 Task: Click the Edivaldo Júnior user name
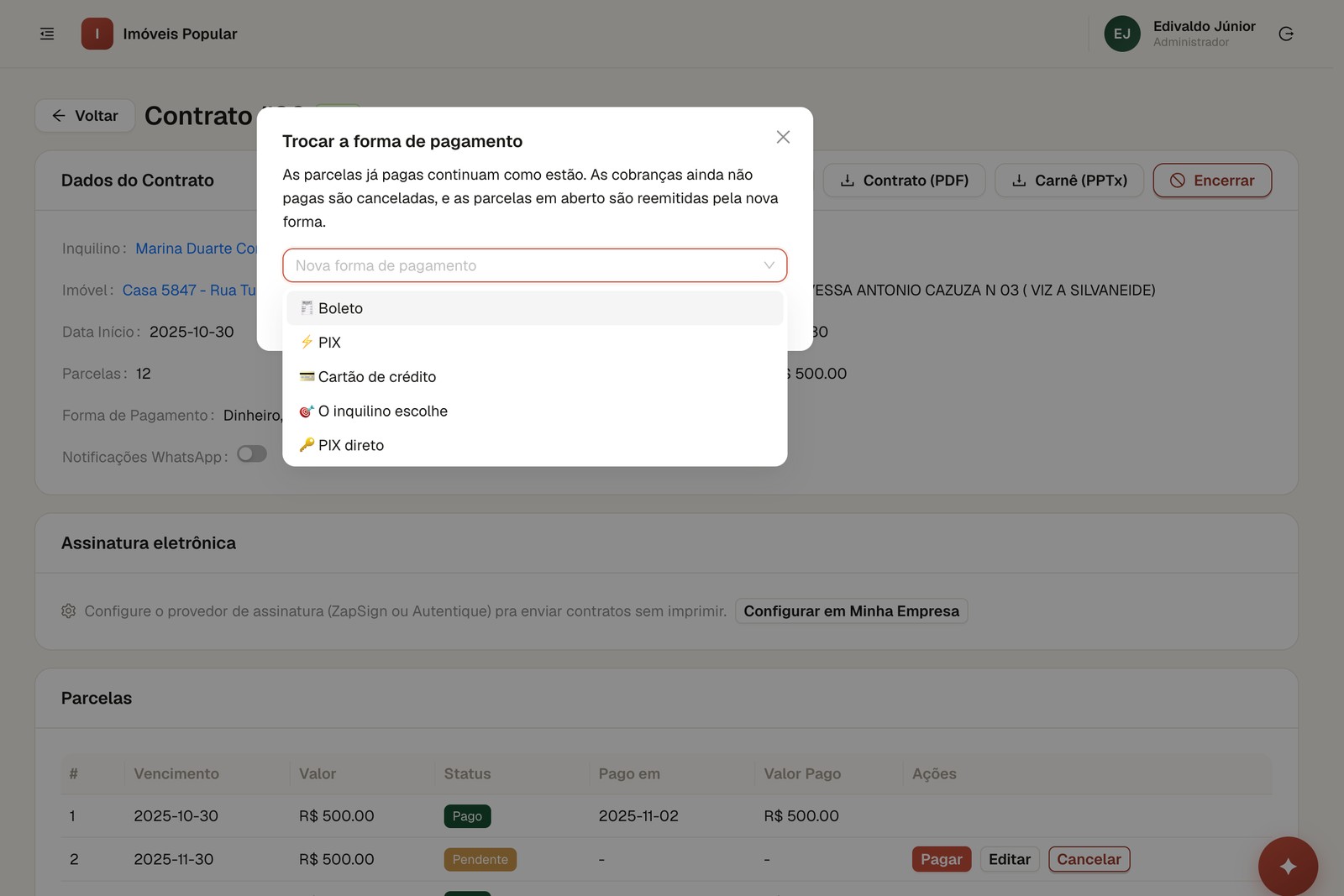click(1204, 26)
